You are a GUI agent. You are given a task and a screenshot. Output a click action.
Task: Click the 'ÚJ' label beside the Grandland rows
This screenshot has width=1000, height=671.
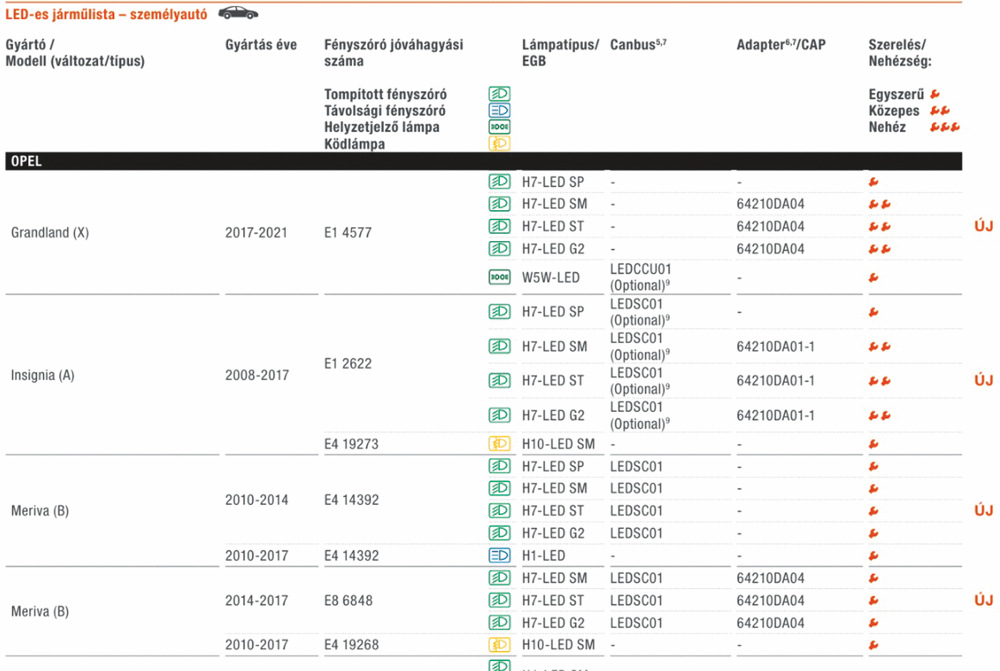[983, 226]
